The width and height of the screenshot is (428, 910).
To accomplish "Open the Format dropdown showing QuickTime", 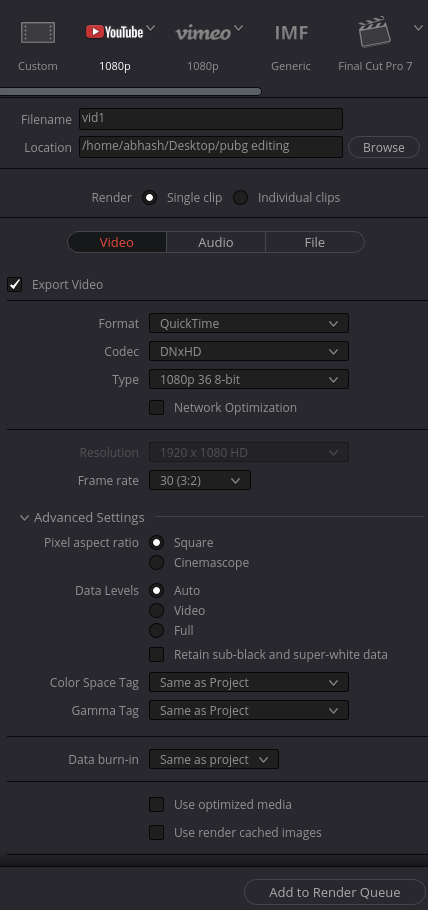I will click(249, 323).
